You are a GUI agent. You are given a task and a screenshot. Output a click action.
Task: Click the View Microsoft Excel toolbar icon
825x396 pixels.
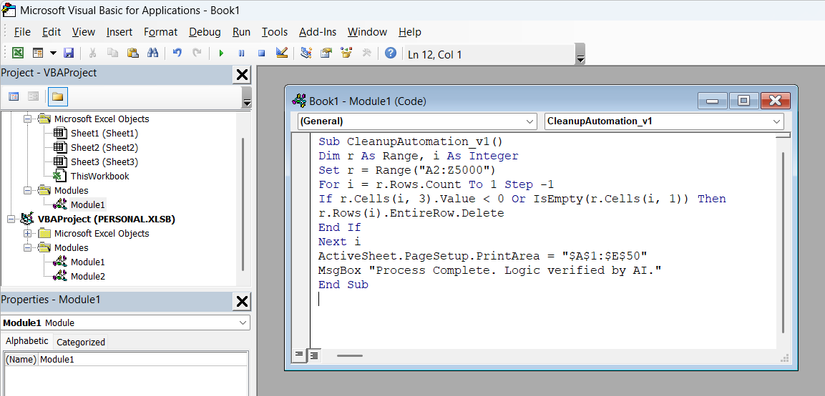[x=18, y=53]
